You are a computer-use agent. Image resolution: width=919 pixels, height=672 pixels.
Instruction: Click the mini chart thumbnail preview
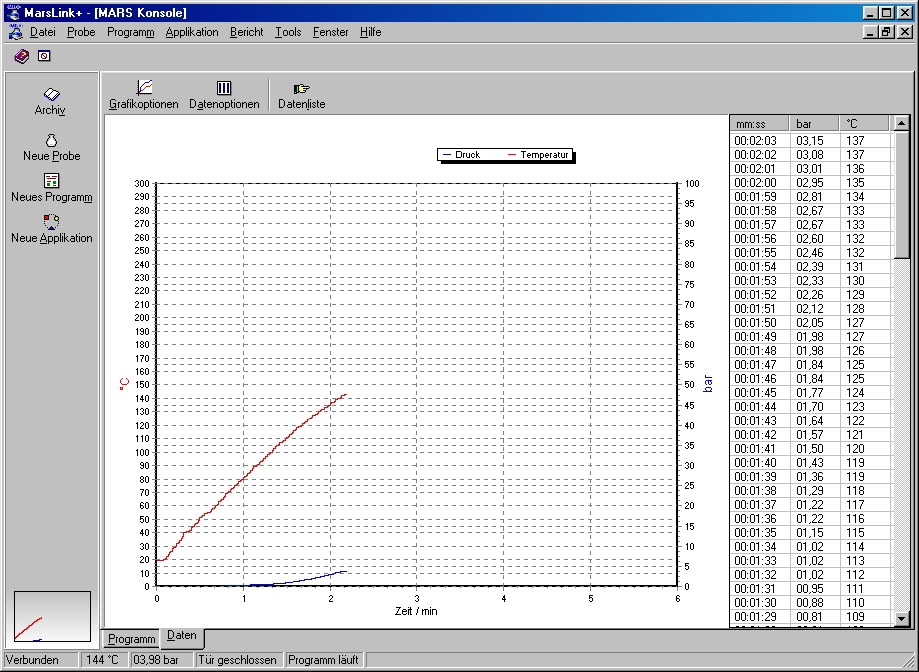click(52, 616)
